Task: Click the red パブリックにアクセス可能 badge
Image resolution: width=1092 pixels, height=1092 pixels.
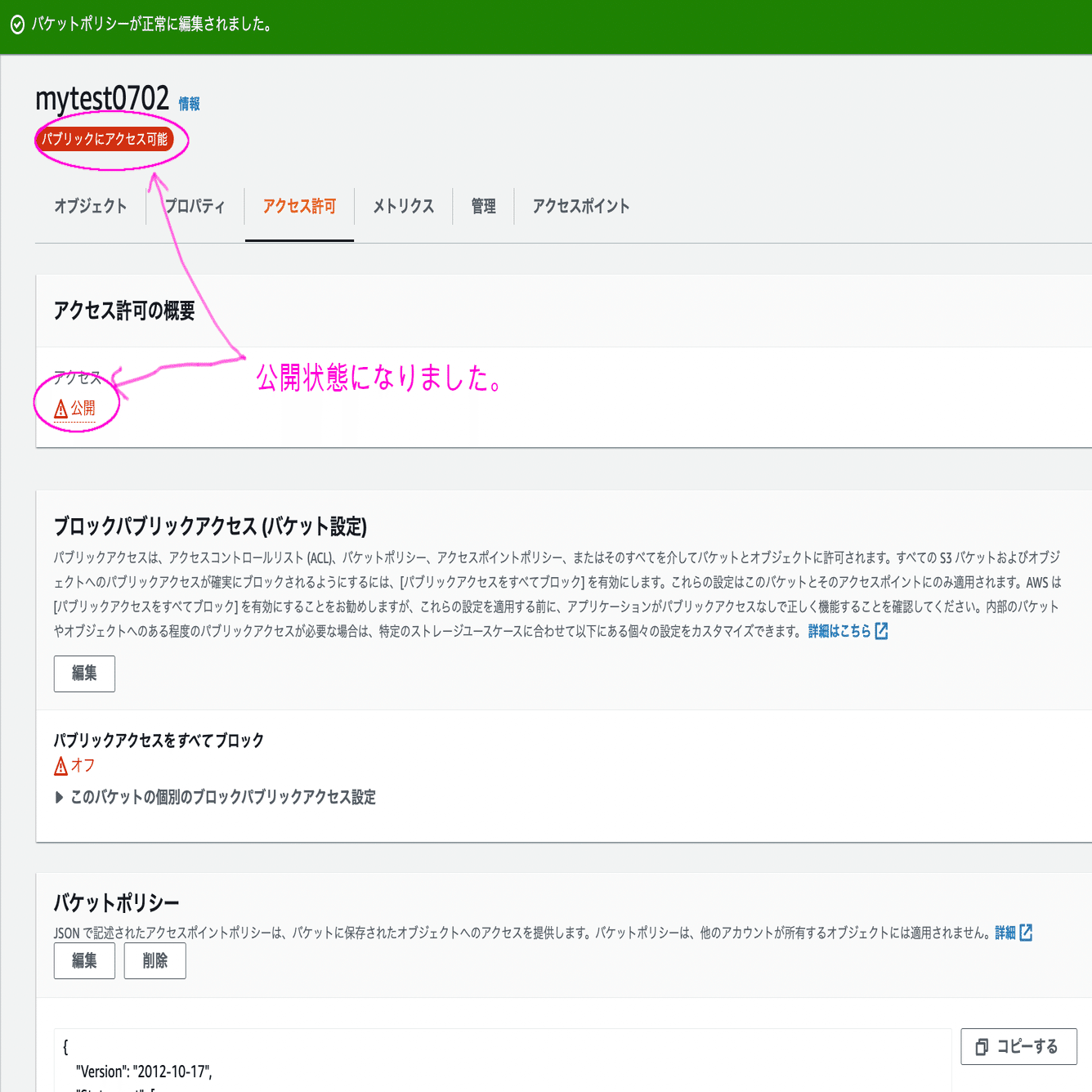Action: 106,139
